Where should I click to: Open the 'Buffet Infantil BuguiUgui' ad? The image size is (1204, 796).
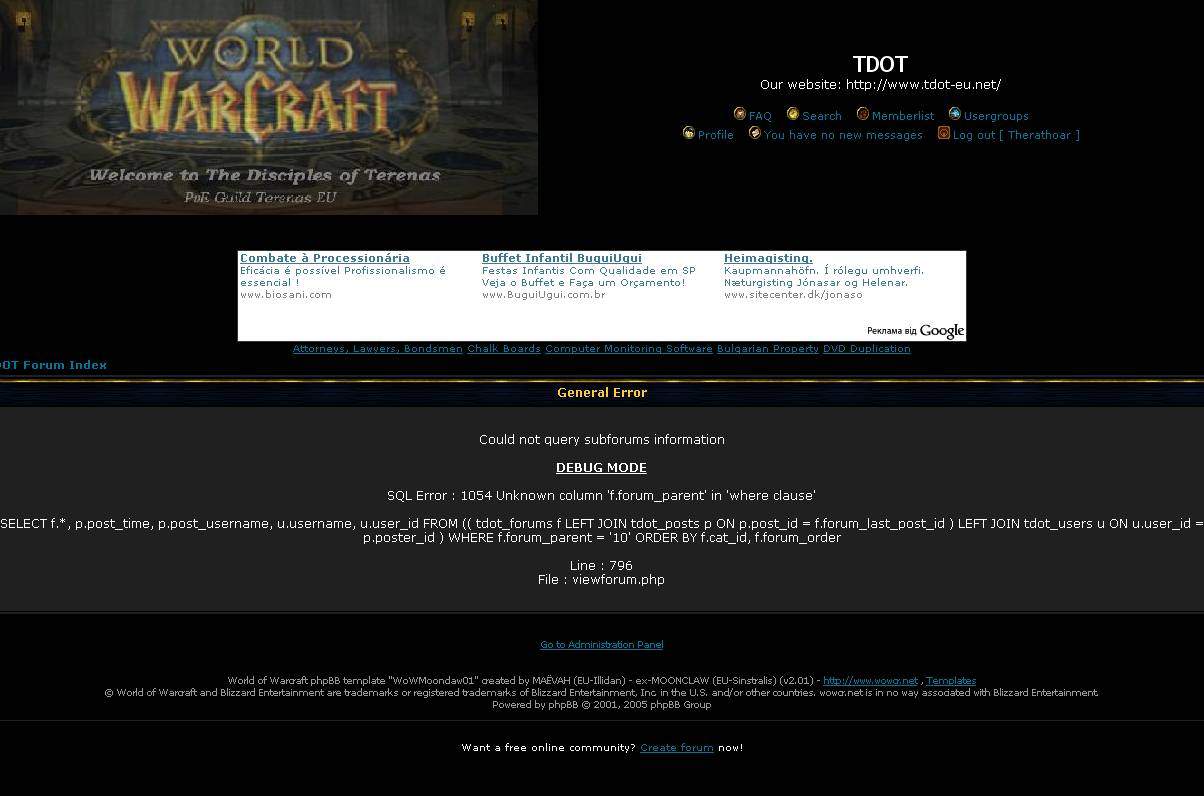coord(561,258)
